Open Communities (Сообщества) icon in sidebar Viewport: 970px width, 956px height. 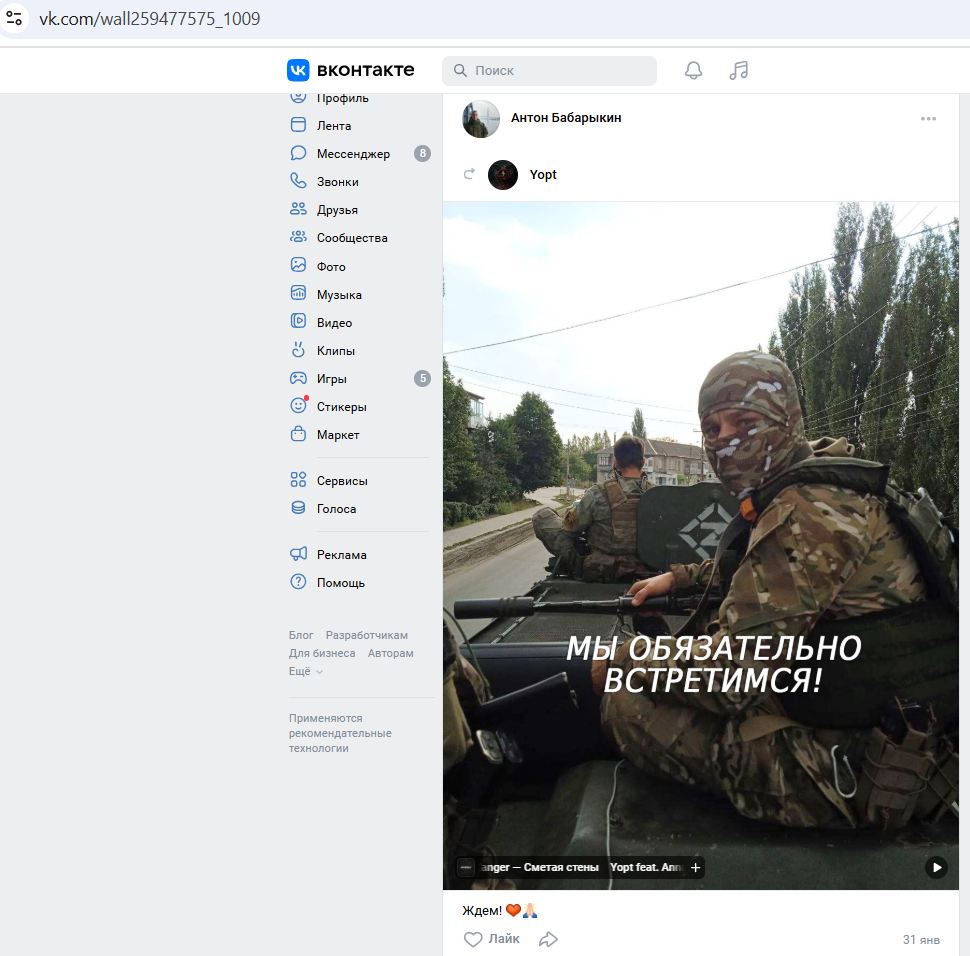[x=298, y=238]
